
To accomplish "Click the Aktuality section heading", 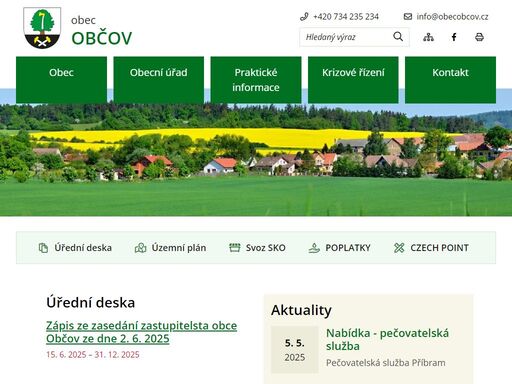I will coord(301,310).
